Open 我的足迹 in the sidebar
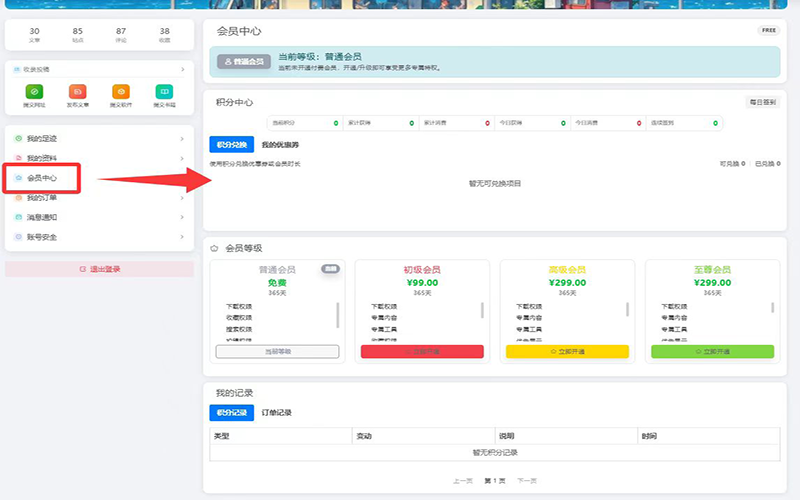This screenshot has width=800, height=500. [41, 138]
